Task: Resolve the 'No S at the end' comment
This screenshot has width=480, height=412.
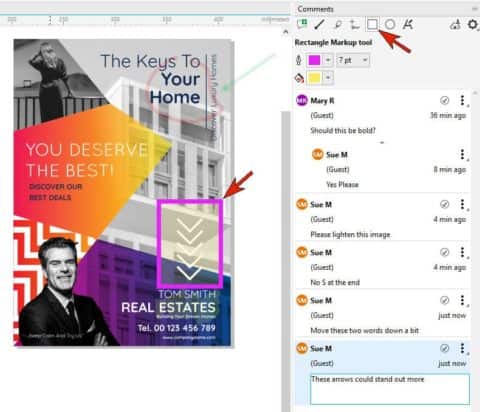Action: (444, 252)
